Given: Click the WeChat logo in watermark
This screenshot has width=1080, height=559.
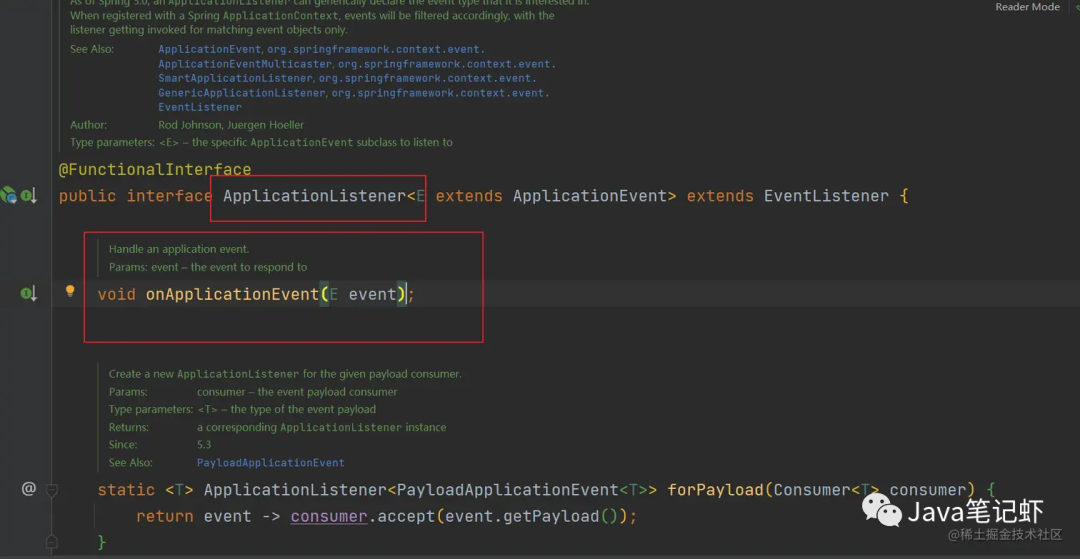Looking at the screenshot, I should [883, 513].
